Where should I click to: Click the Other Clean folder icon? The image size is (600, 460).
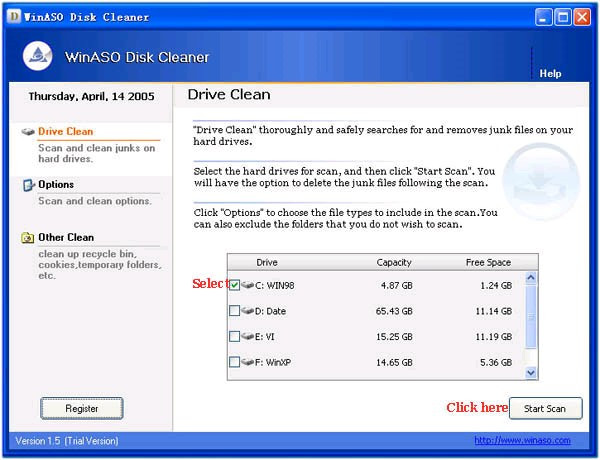coord(28,238)
